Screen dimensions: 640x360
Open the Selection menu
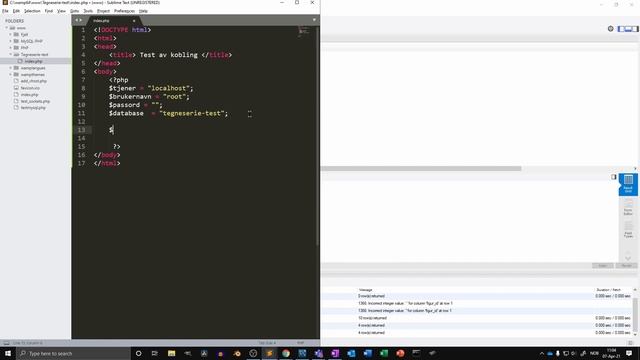coord(32,11)
